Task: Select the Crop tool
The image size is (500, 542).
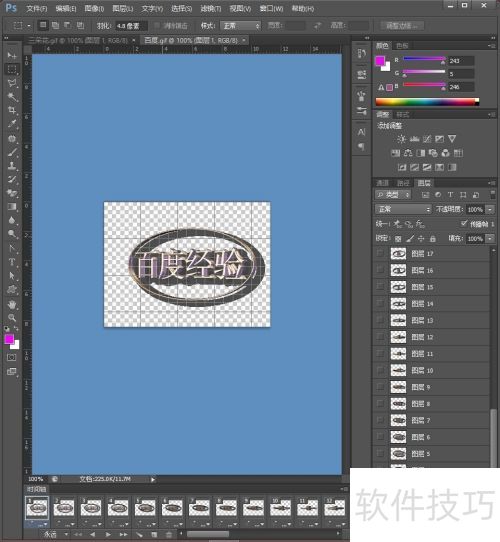Action: click(x=12, y=111)
